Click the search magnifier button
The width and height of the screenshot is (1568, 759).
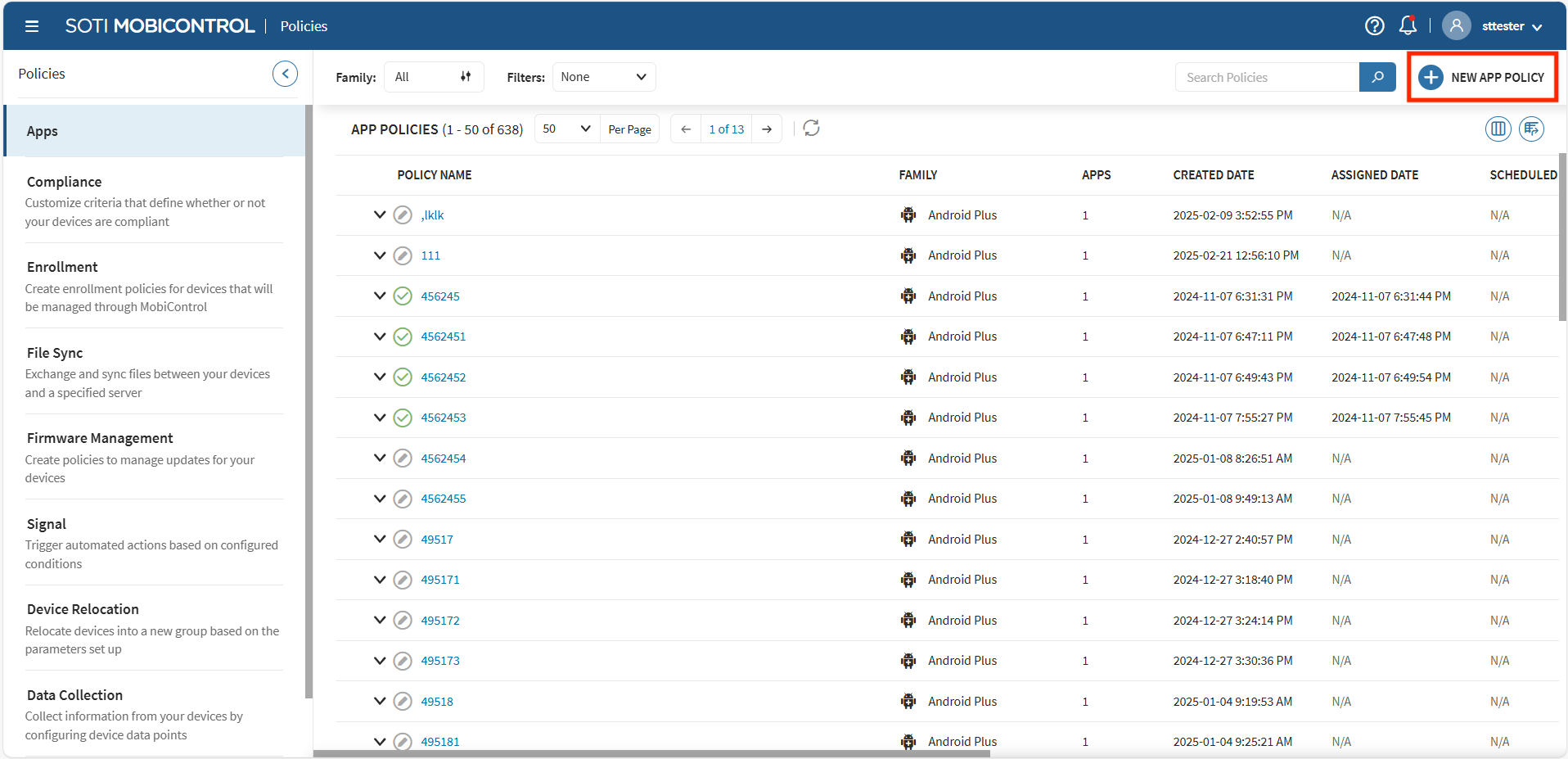[1377, 77]
